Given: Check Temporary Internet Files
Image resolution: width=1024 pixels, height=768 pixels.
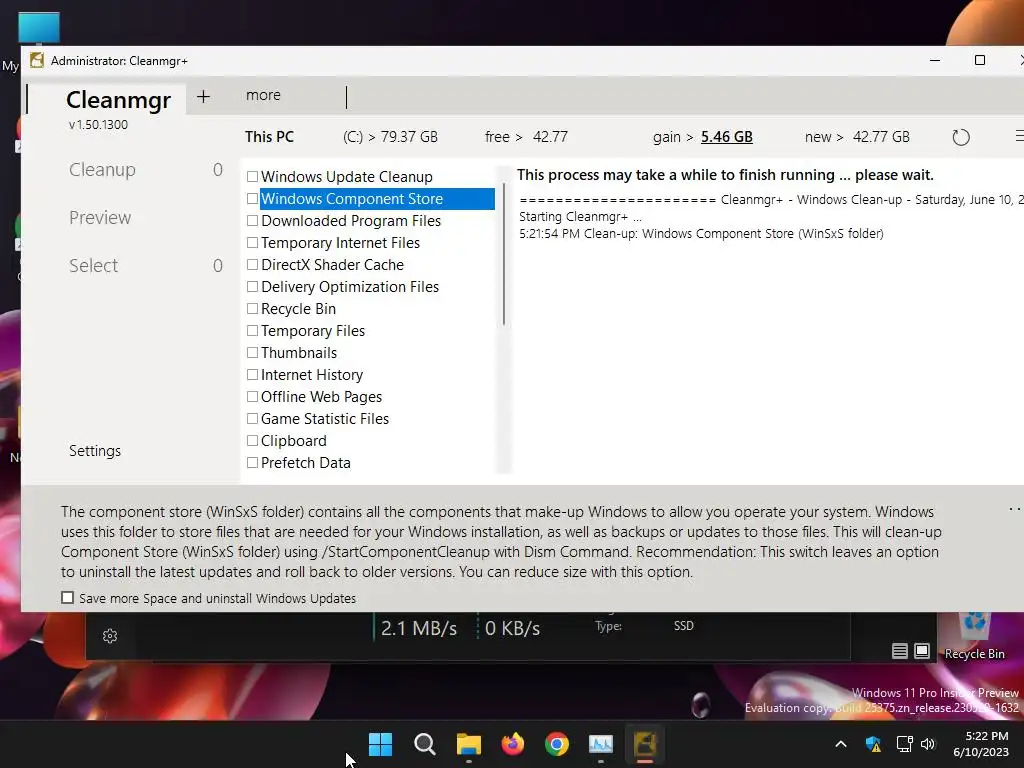Looking at the screenshot, I should (x=252, y=243).
